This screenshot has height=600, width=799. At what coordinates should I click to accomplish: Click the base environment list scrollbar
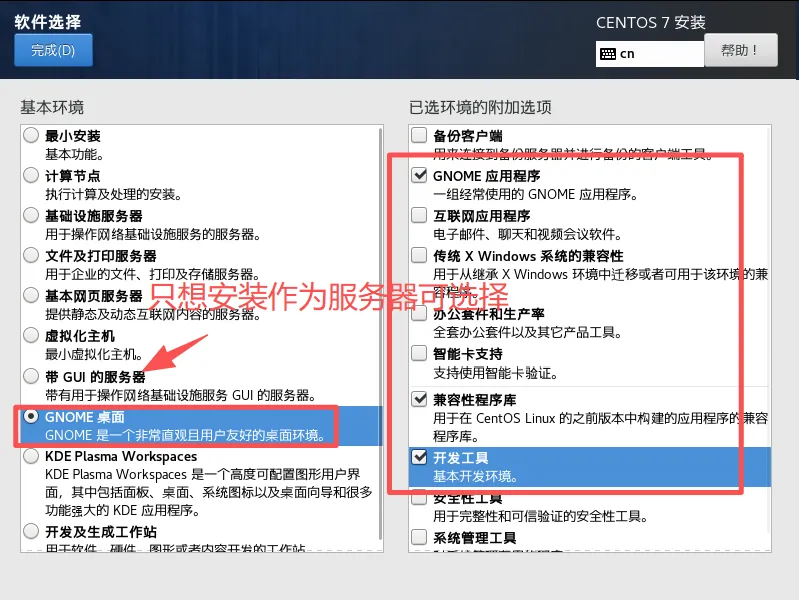coord(380,334)
